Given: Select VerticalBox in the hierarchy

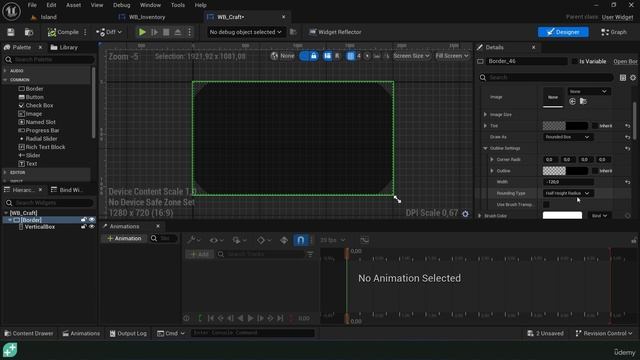Looking at the screenshot, I should coord(40,227).
